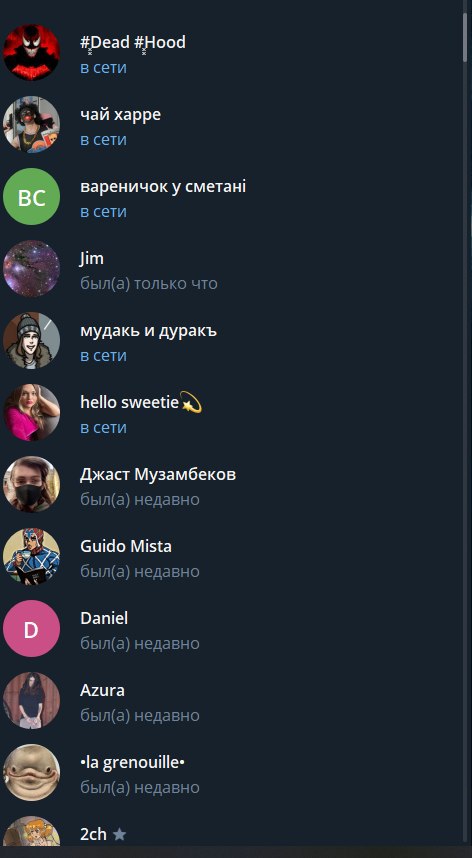Viewport: 472px width, 858px height.
Task: Click the мудакъ и дуракъ cartoon avatar
Action: (x=31, y=340)
